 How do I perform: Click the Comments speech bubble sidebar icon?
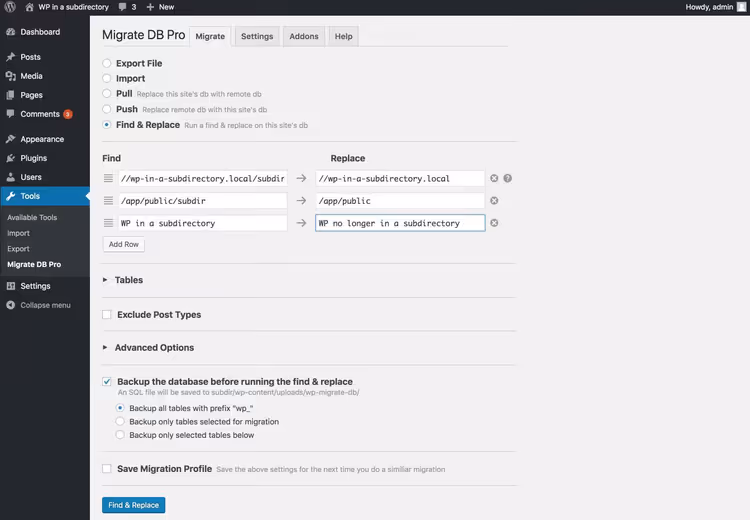11,114
